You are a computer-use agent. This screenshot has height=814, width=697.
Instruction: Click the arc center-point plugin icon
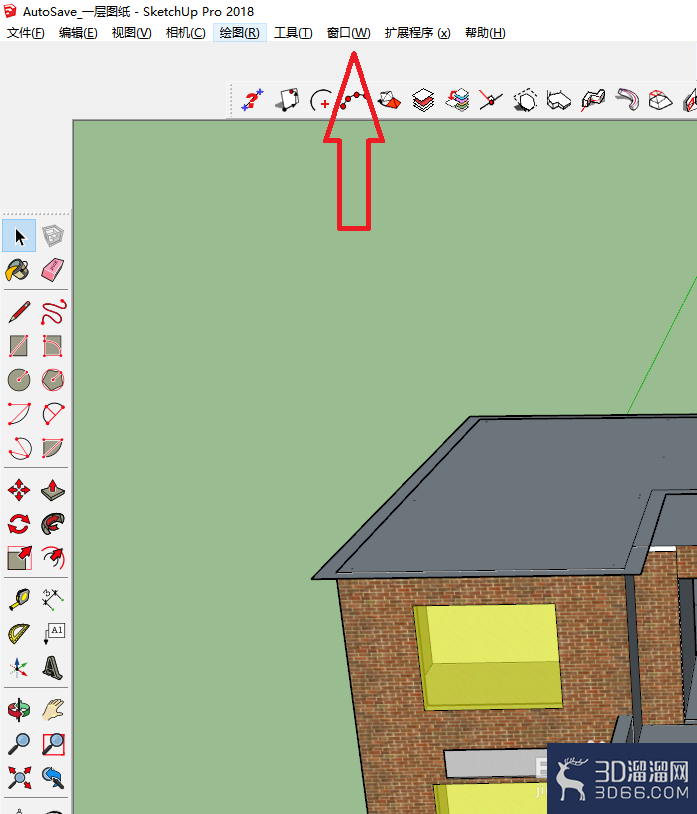pos(321,100)
